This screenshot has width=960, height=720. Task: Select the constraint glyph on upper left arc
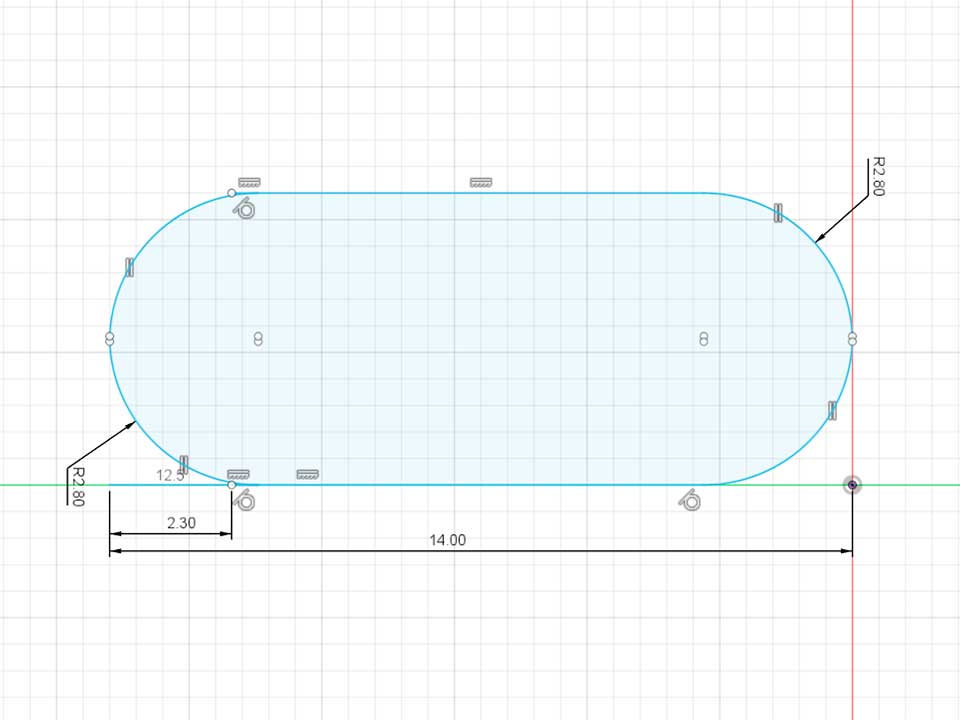129,266
